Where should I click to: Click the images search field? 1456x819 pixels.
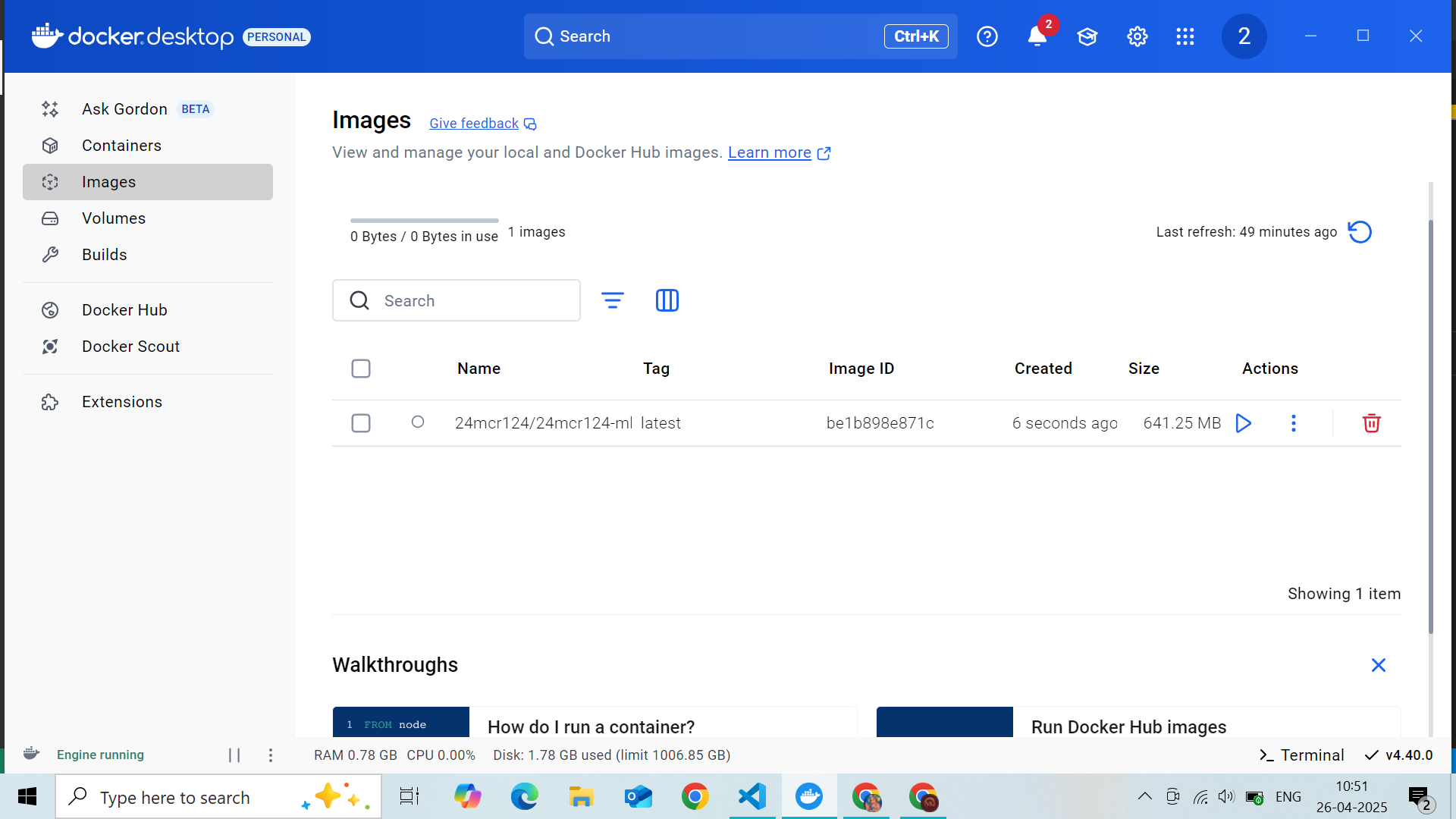pos(457,300)
